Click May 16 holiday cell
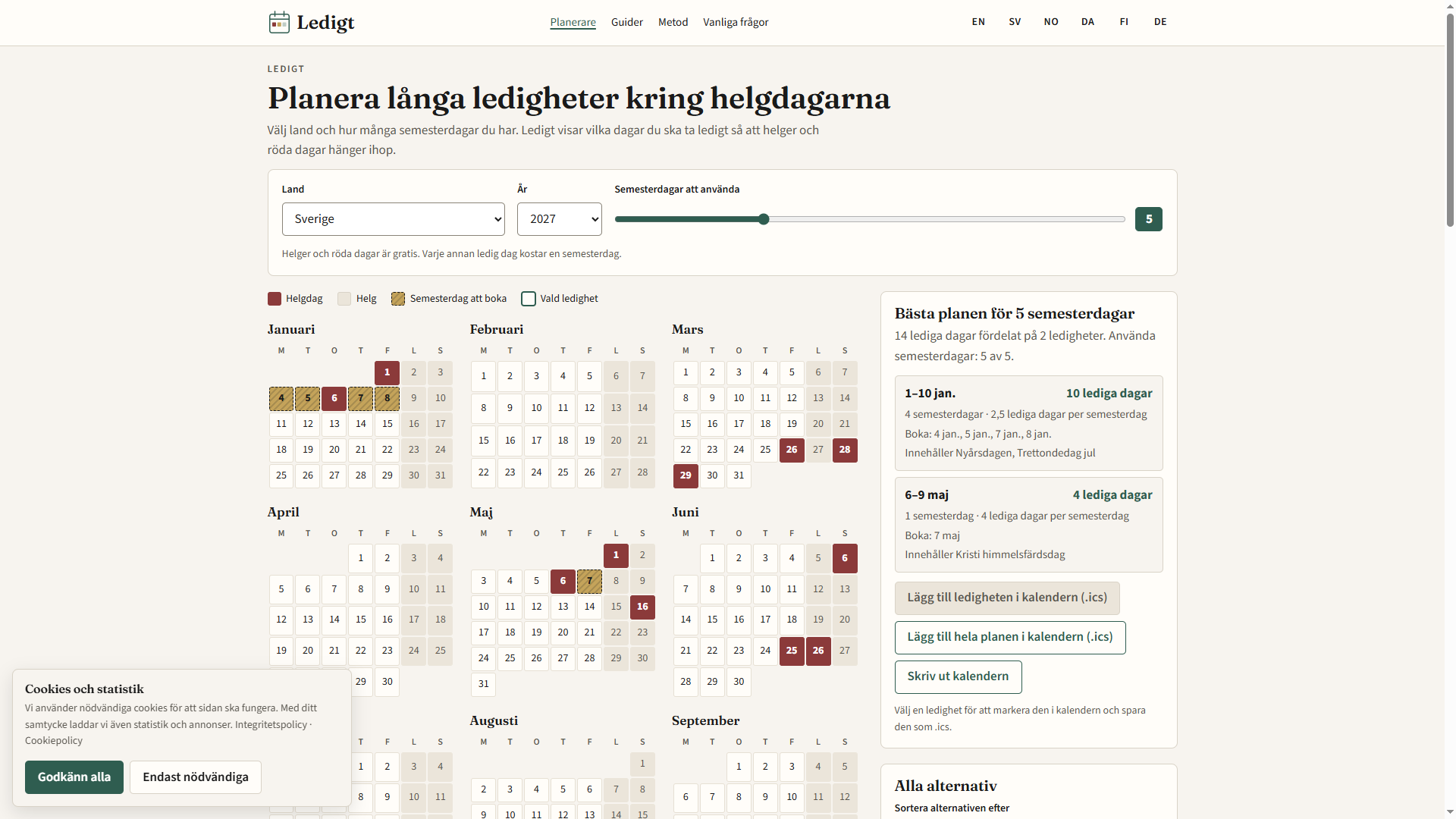 642,607
